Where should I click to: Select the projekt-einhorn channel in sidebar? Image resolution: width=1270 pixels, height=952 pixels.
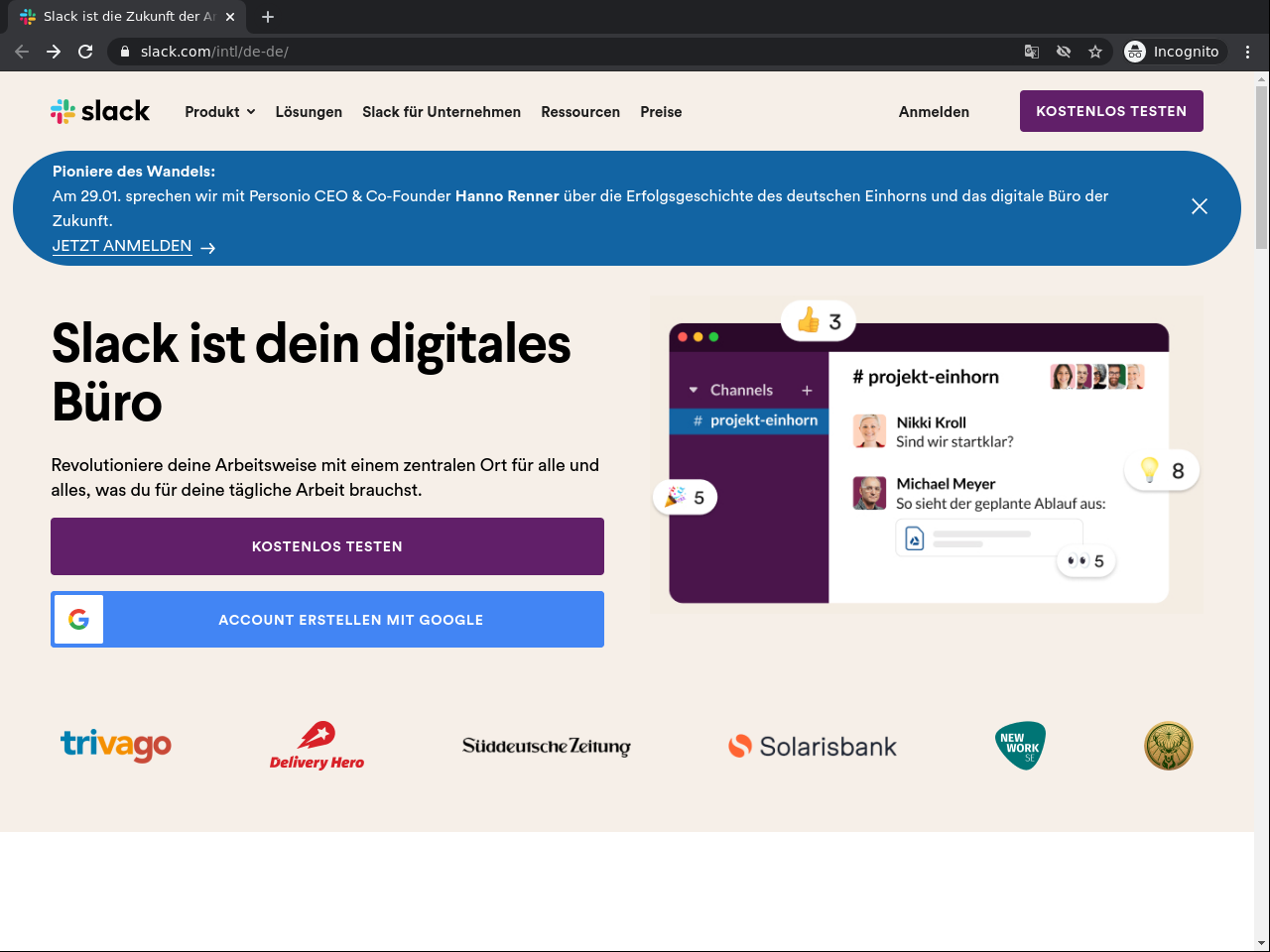coord(749,420)
